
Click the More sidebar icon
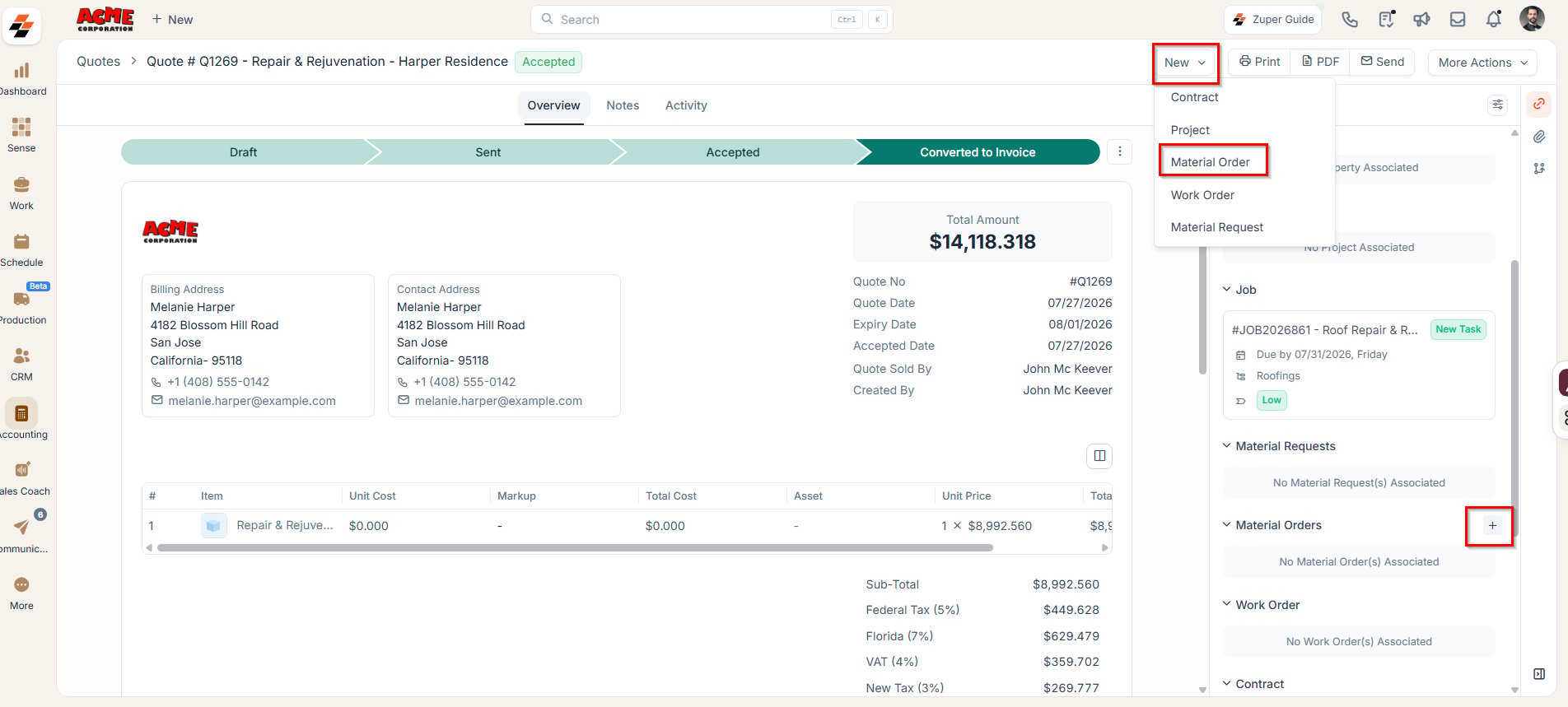click(x=21, y=584)
